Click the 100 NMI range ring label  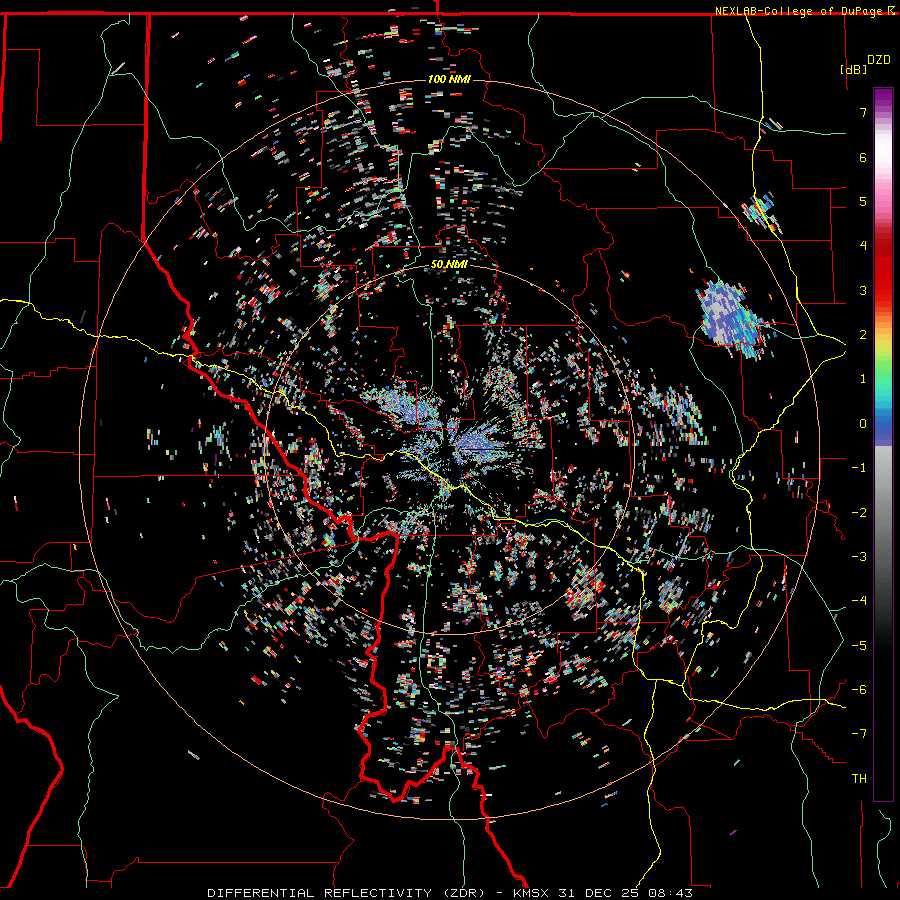449,79
